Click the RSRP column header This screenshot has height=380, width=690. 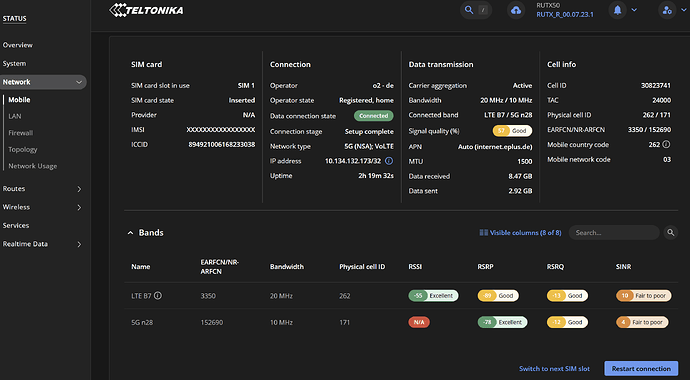[485, 267]
